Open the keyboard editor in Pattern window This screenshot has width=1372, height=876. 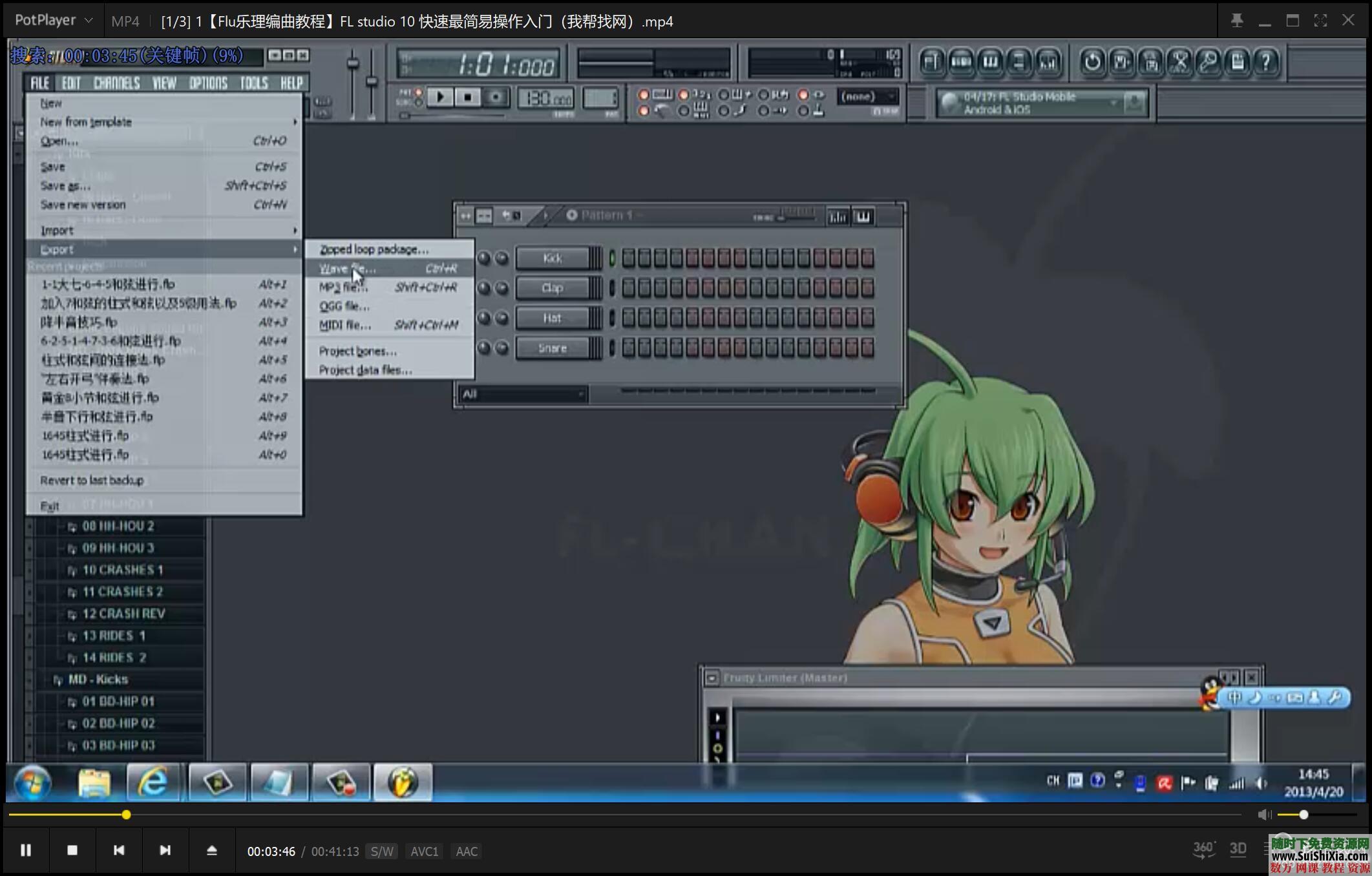tap(863, 216)
